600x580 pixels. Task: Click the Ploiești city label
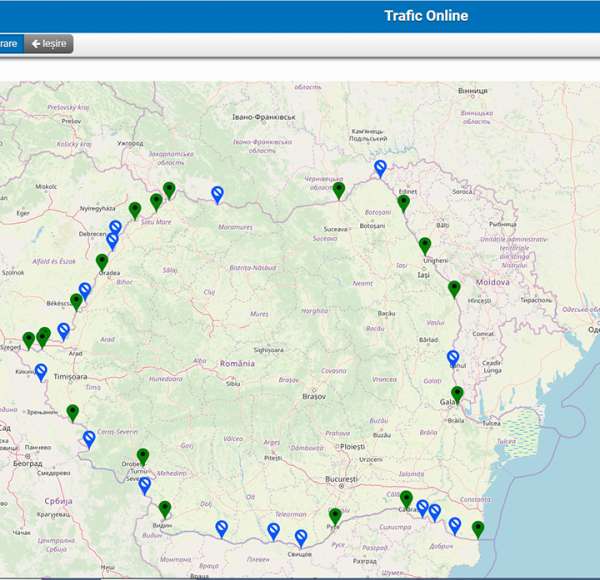pyautogui.click(x=352, y=446)
